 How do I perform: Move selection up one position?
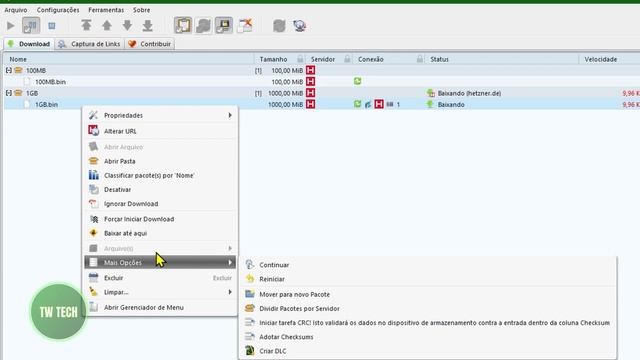click(x=107, y=25)
